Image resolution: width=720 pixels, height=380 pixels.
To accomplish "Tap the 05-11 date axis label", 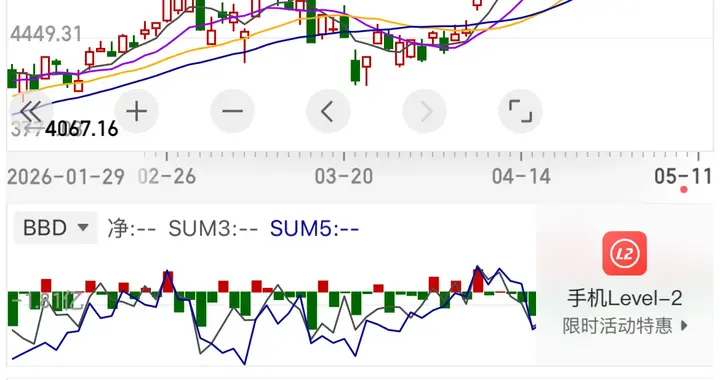I will pyautogui.click(x=683, y=177).
